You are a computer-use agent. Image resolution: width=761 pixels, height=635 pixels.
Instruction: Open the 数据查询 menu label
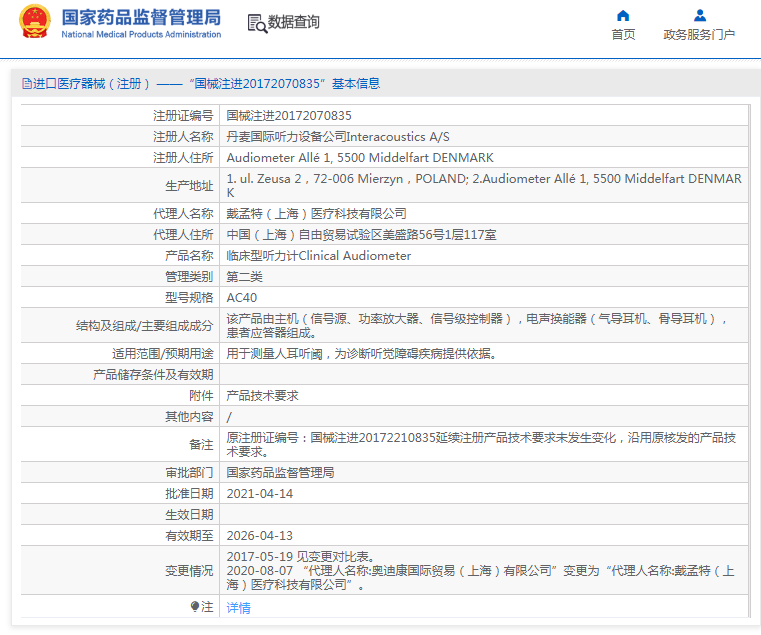[294, 22]
